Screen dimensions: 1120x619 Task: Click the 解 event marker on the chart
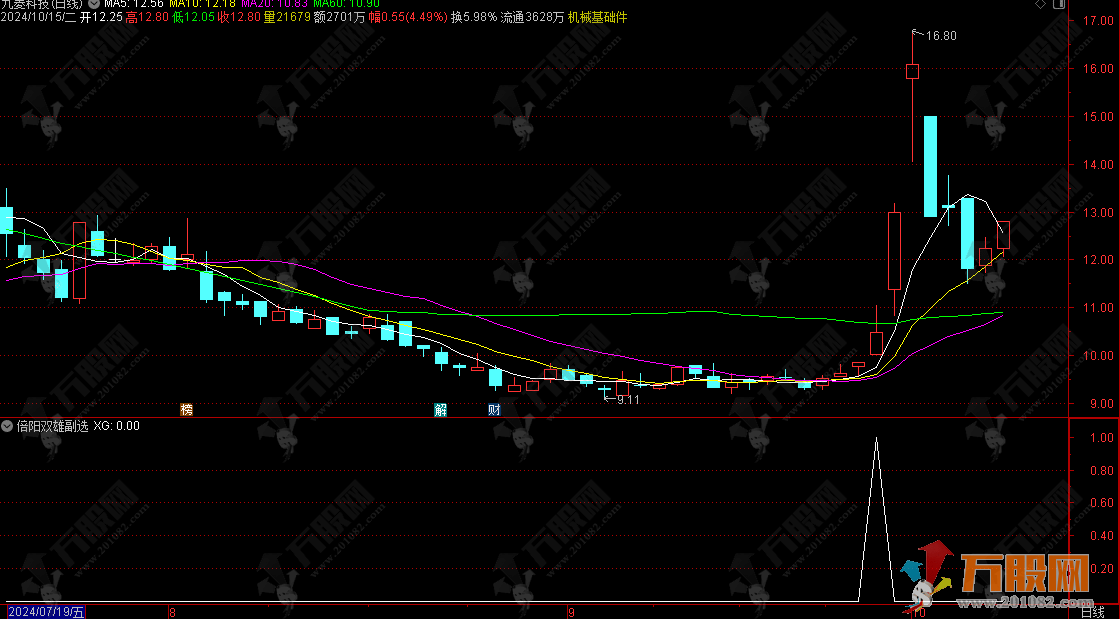pyautogui.click(x=441, y=410)
